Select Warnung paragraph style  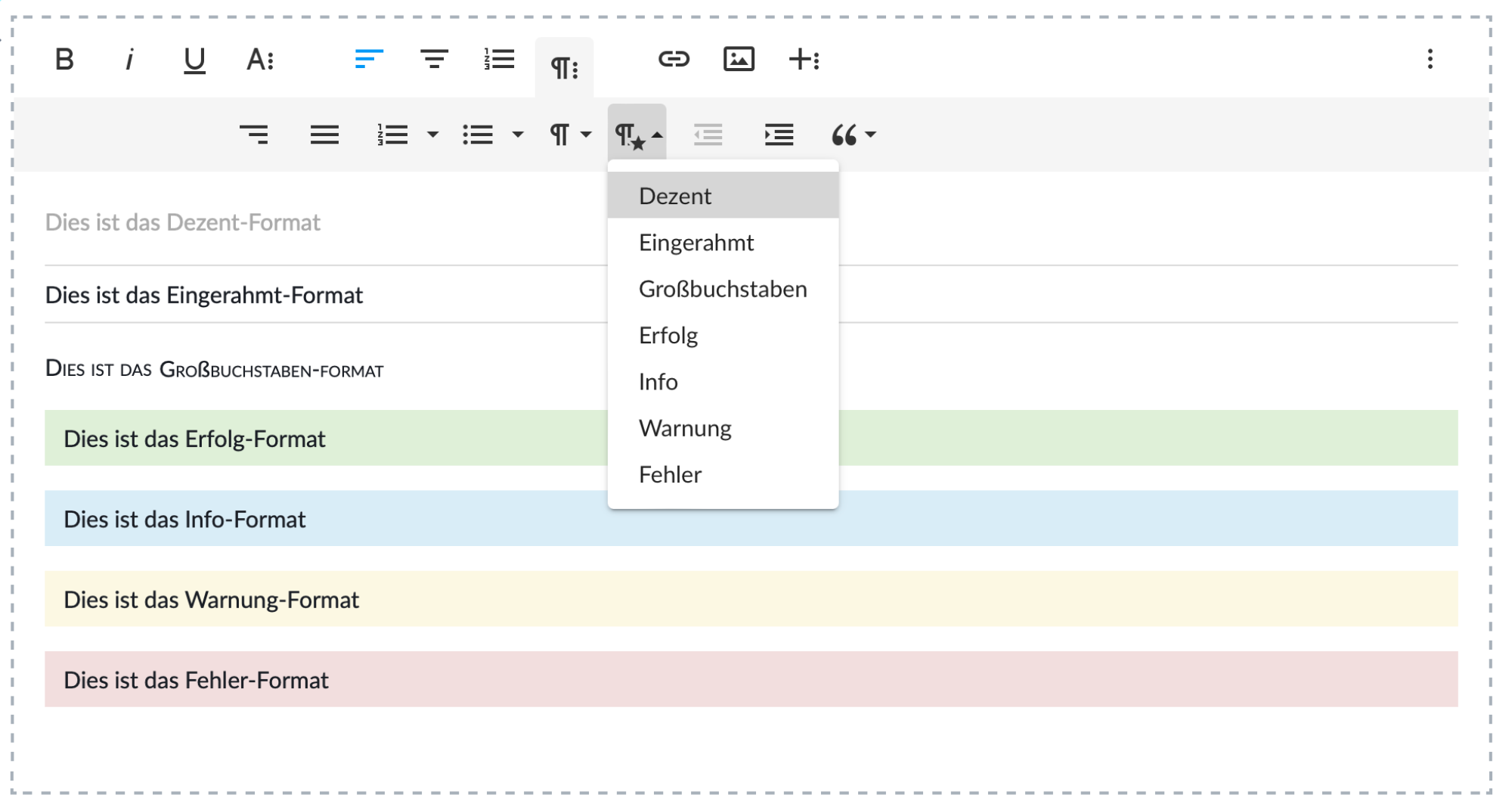click(x=723, y=428)
